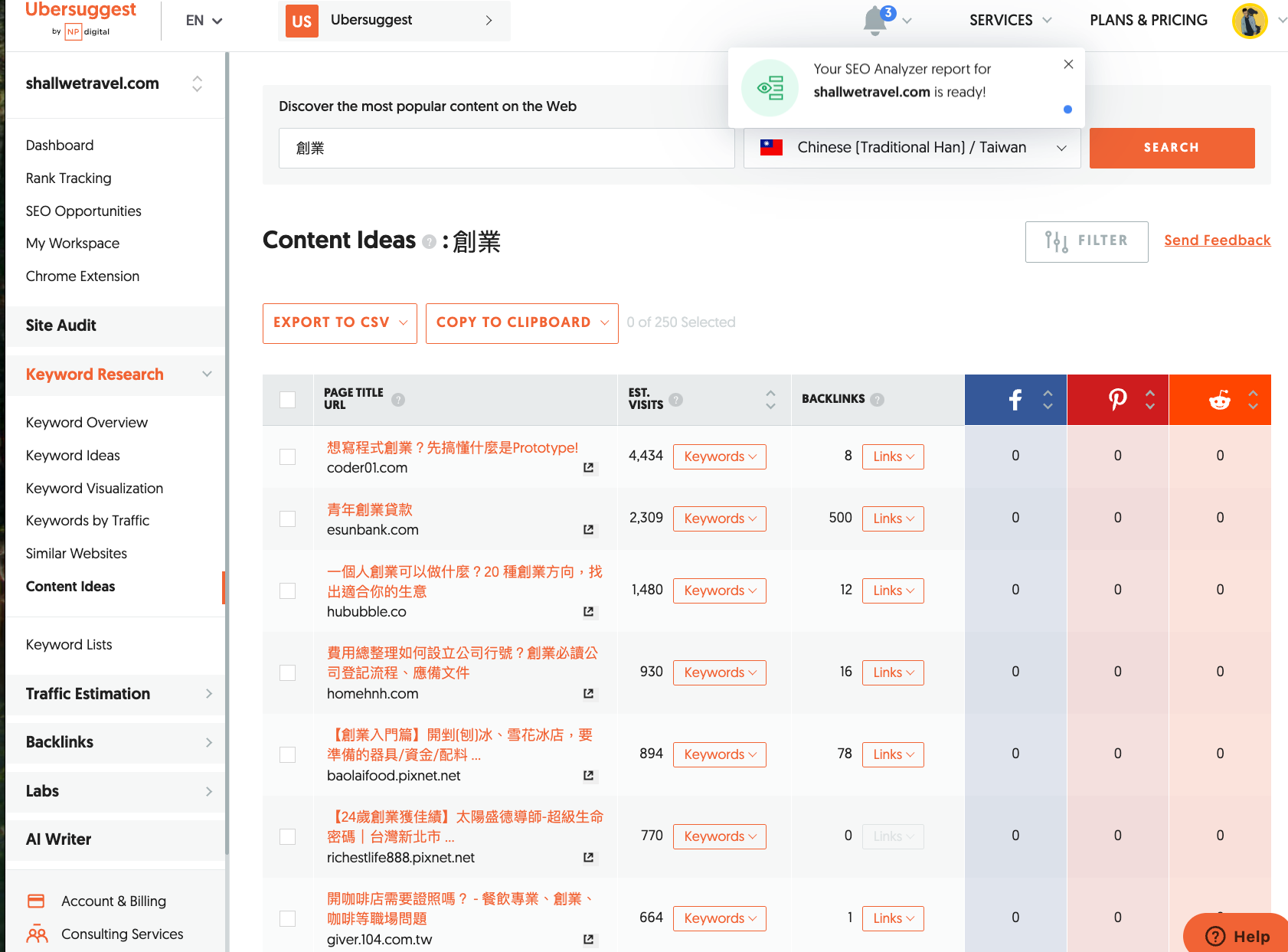The width and height of the screenshot is (1288, 952).
Task: Open the Help chat button
Action: coord(1237,934)
